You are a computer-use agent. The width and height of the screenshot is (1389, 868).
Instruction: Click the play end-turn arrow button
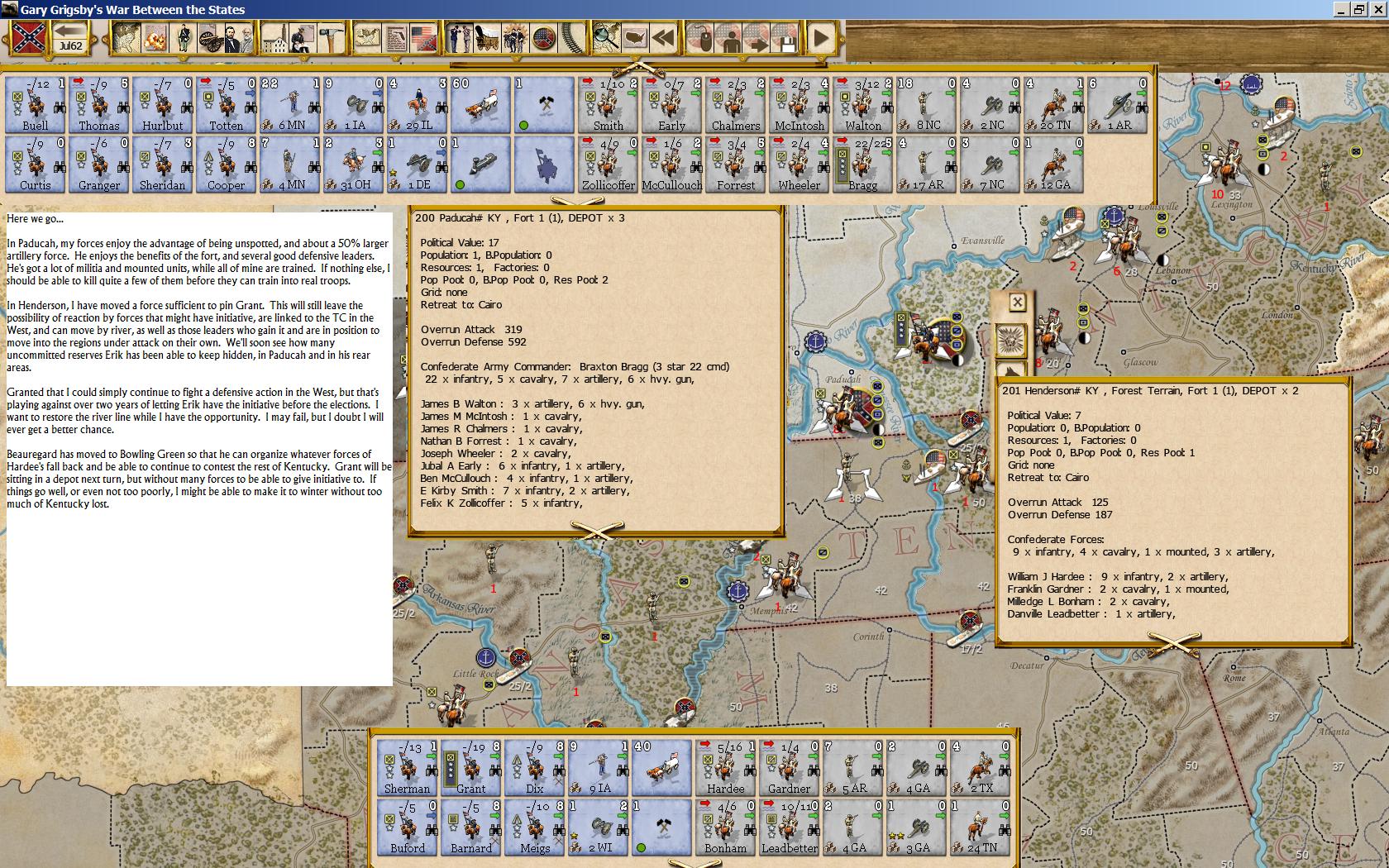point(820,38)
